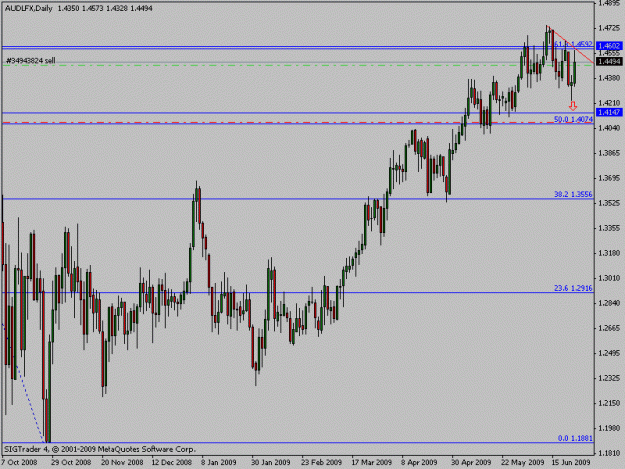
Task: Click the '7 Oct 2008' date label
Action: click(19, 462)
